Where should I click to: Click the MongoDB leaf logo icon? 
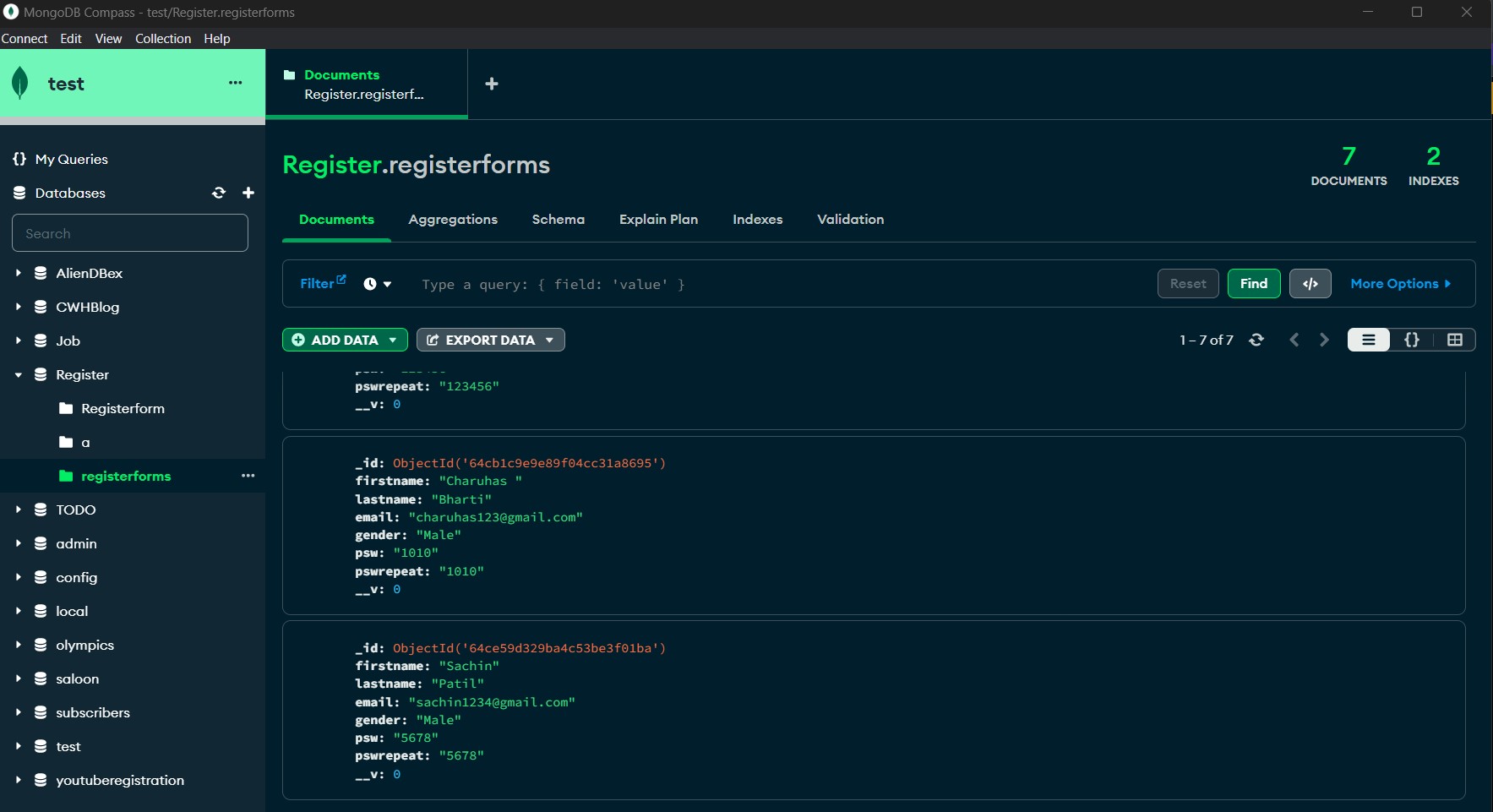click(20, 84)
